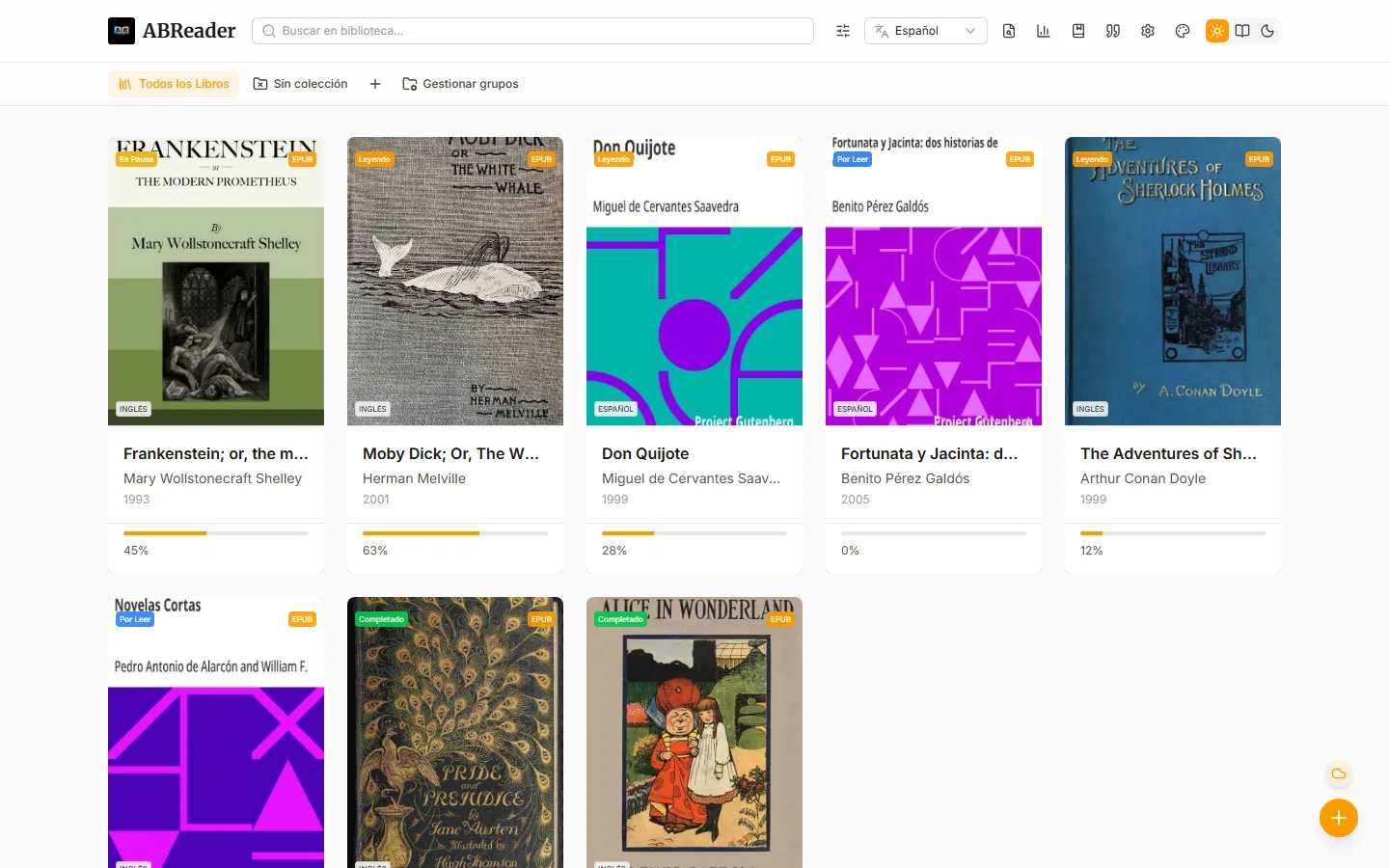This screenshot has width=1389, height=868.
Task: Open the Fortunata y Jacinta book cover
Action: click(934, 281)
